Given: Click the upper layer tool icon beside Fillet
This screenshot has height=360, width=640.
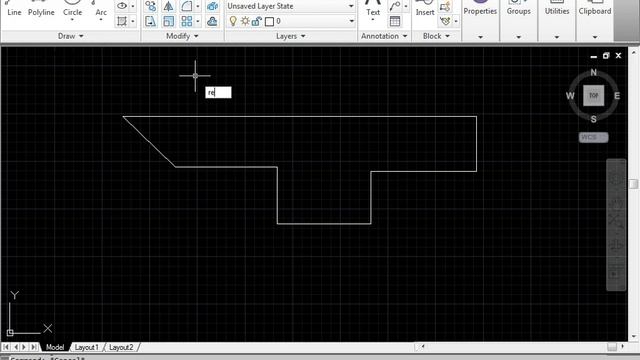Looking at the screenshot, I should (212, 6).
